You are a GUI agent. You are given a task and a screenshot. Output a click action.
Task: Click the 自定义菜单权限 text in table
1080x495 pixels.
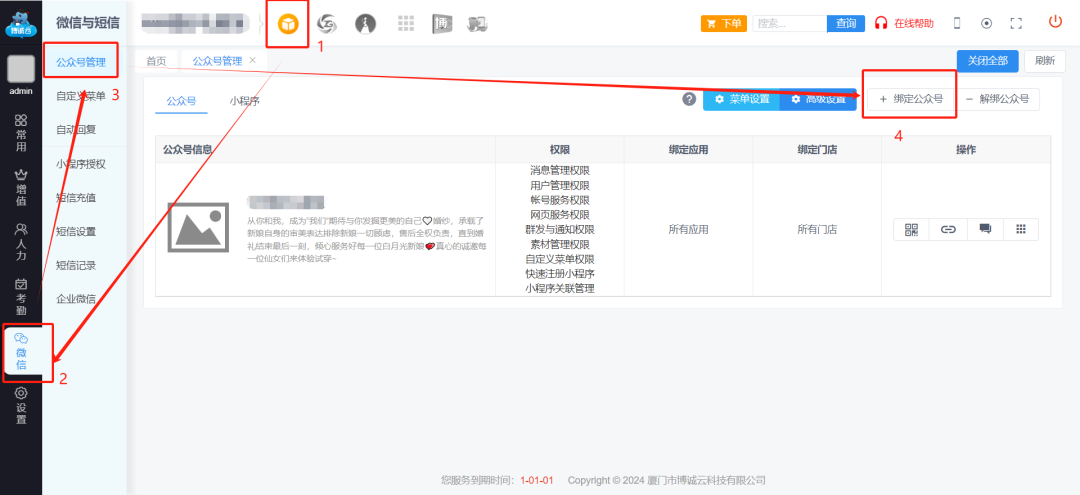560,259
